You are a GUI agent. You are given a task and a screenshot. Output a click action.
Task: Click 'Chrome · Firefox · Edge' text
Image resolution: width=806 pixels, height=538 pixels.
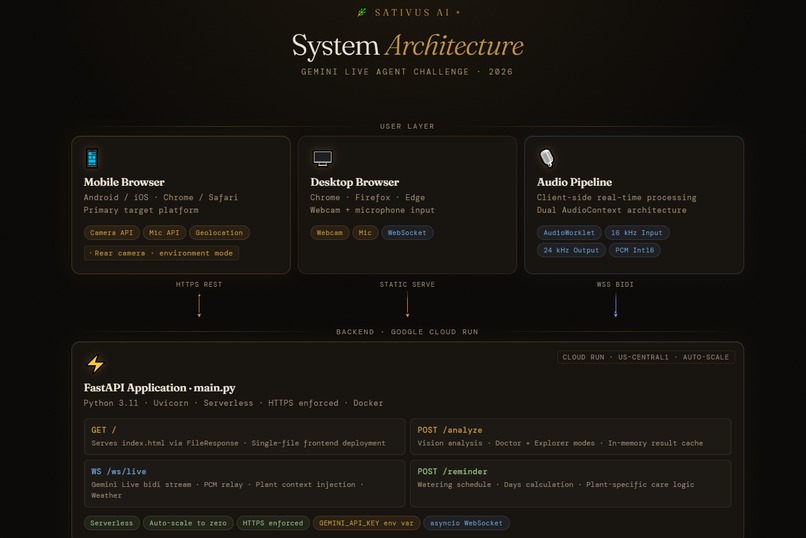click(x=368, y=197)
